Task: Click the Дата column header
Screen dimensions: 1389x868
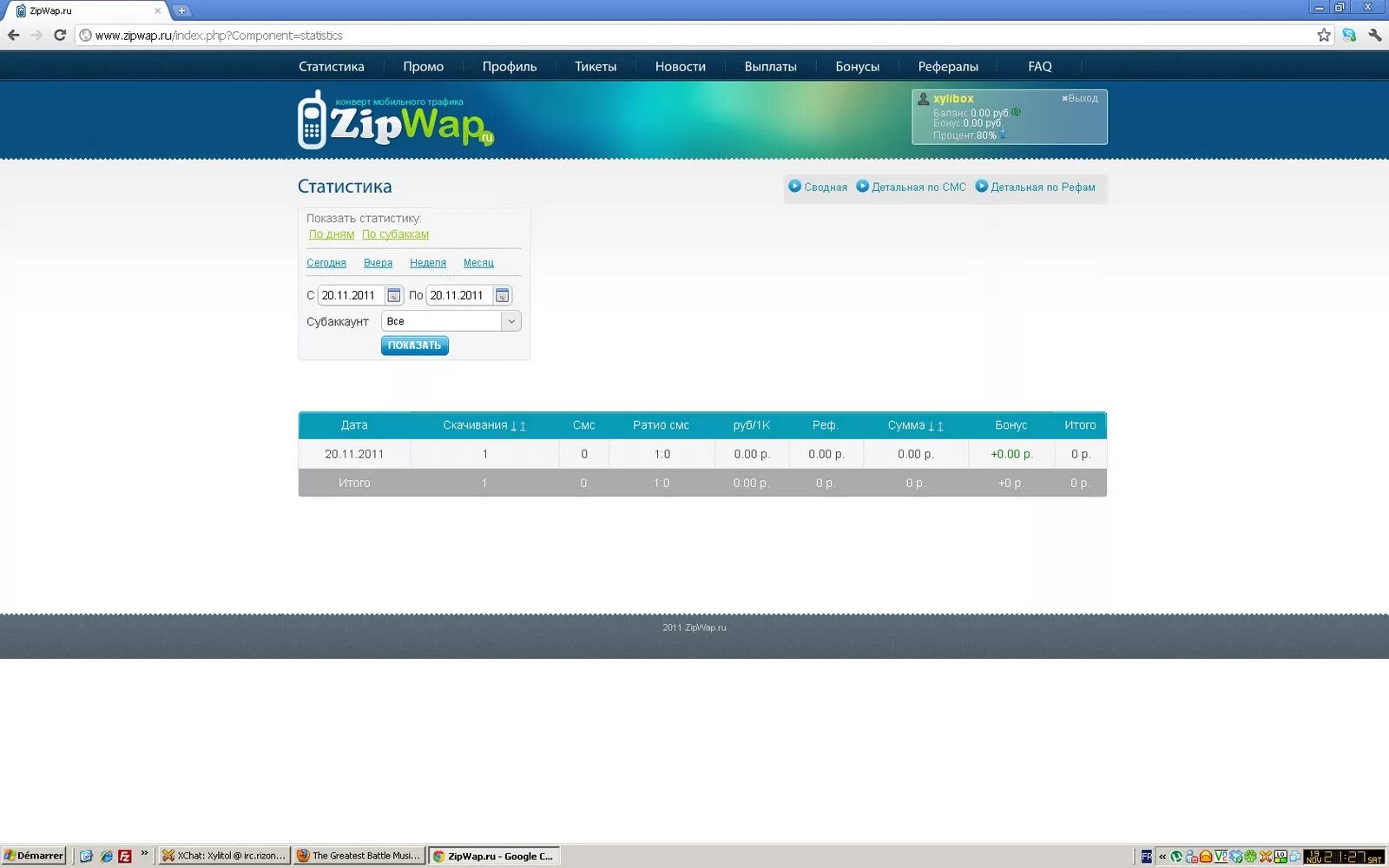Action: (x=354, y=425)
